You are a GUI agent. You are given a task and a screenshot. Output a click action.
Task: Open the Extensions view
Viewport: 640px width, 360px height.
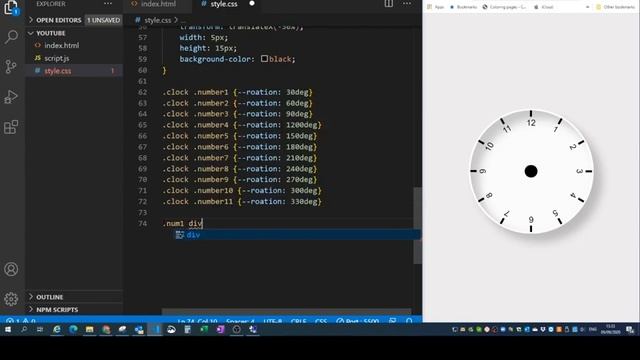click(11, 127)
